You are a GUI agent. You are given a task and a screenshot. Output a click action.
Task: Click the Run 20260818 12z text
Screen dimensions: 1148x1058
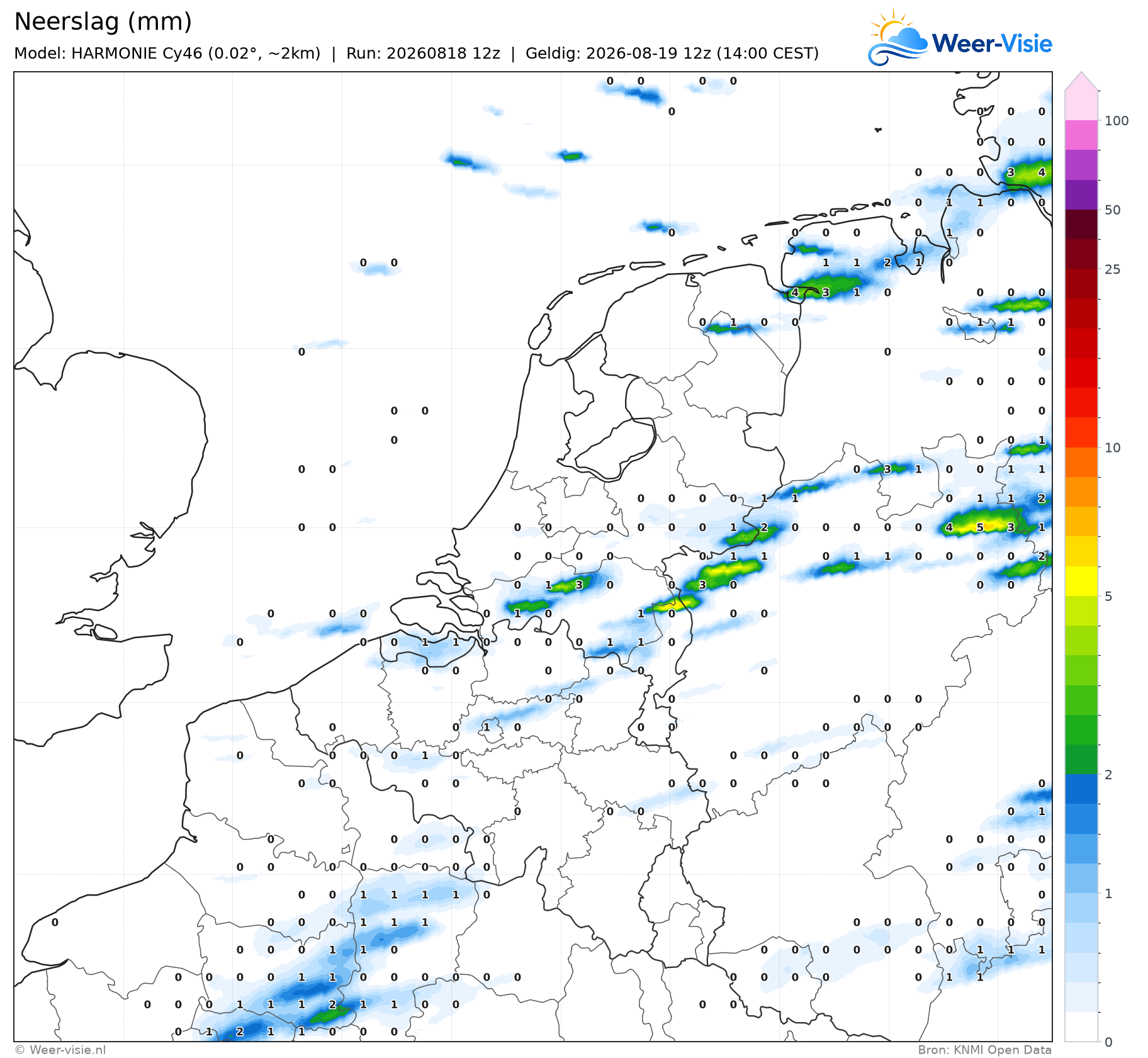pyautogui.click(x=423, y=53)
